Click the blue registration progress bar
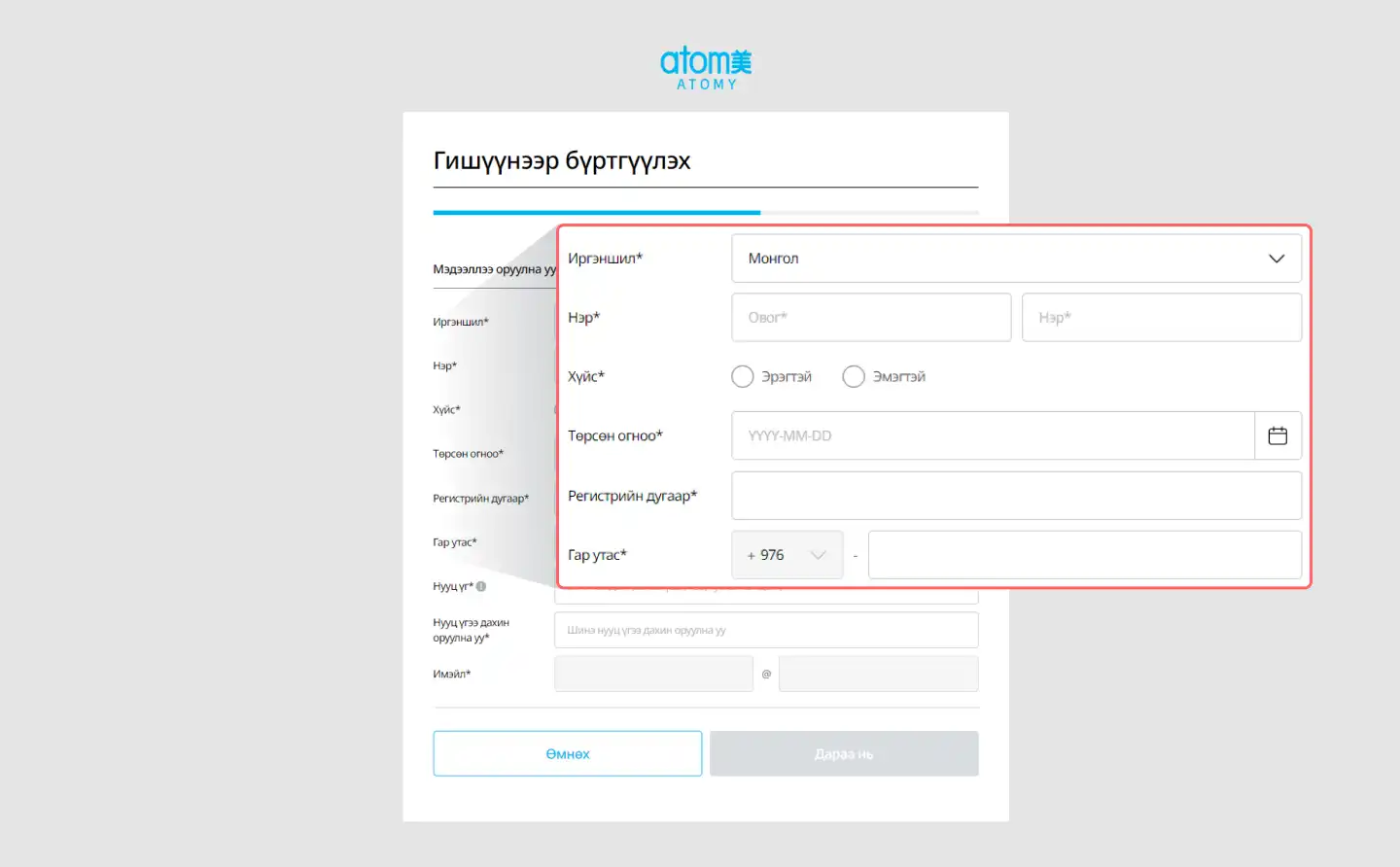Image resolution: width=1400 pixels, height=867 pixels. tap(596, 212)
